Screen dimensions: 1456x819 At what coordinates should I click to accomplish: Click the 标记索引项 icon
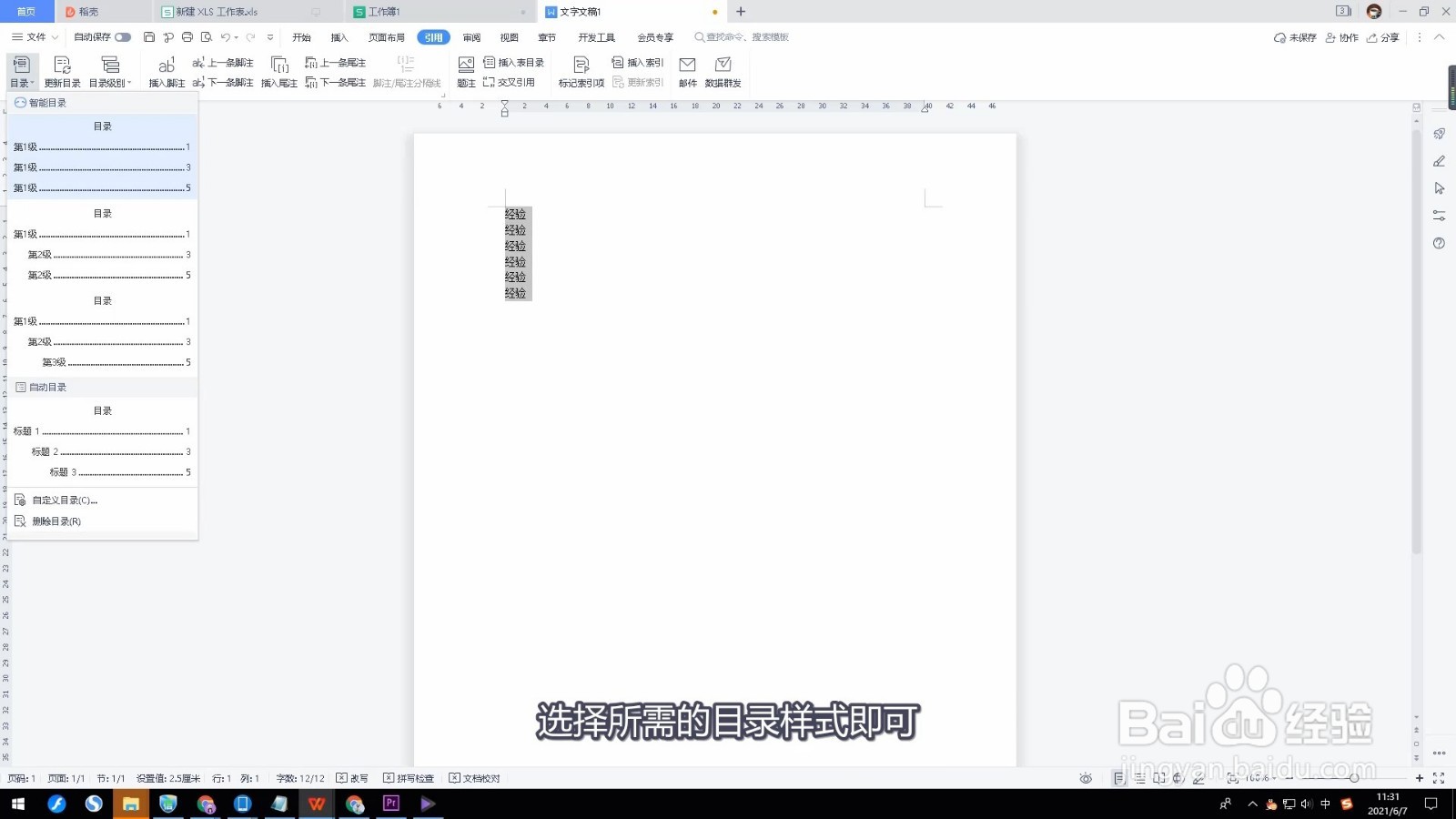click(581, 71)
